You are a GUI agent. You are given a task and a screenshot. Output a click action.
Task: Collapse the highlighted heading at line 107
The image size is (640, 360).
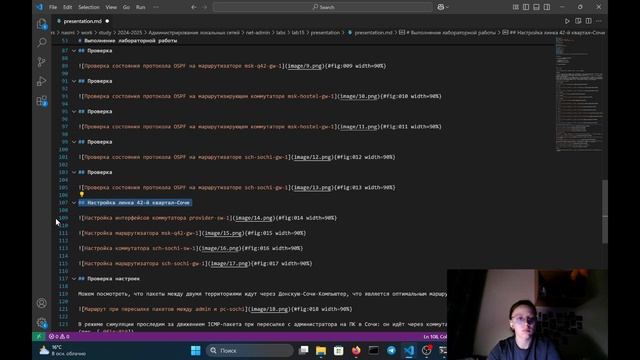tap(74, 203)
